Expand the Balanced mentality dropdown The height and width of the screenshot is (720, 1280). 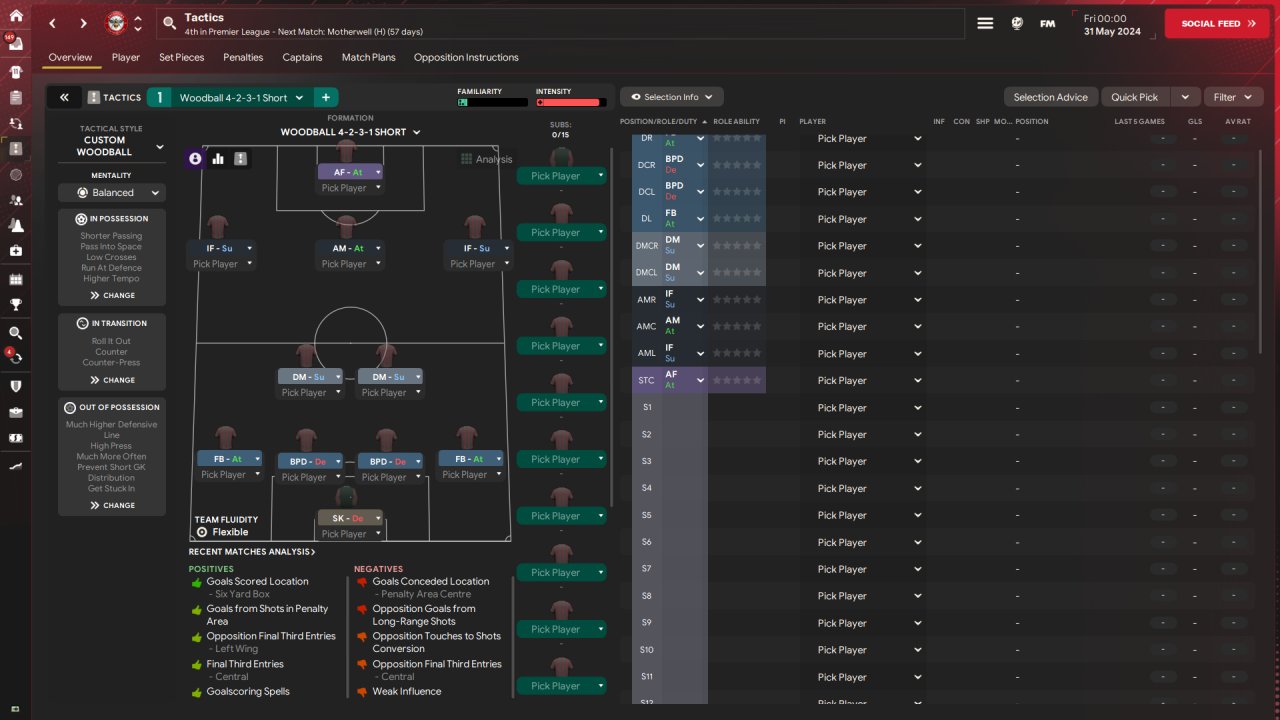pyautogui.click(x=111, y=192)
